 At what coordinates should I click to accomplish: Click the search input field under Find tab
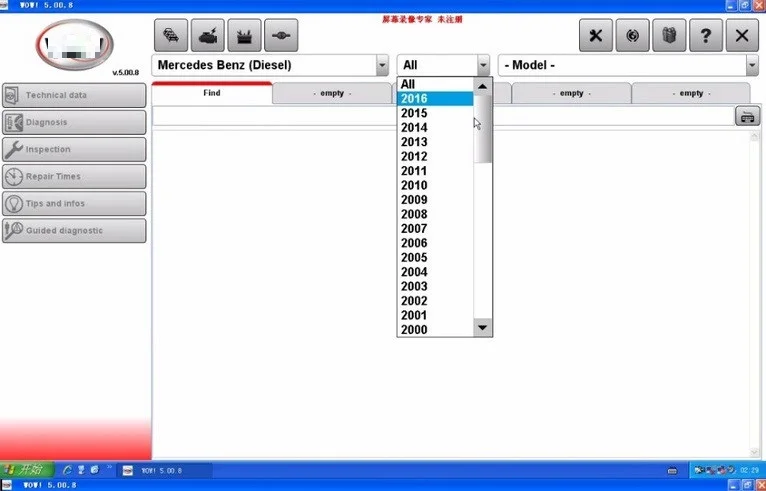click(443, 116)
